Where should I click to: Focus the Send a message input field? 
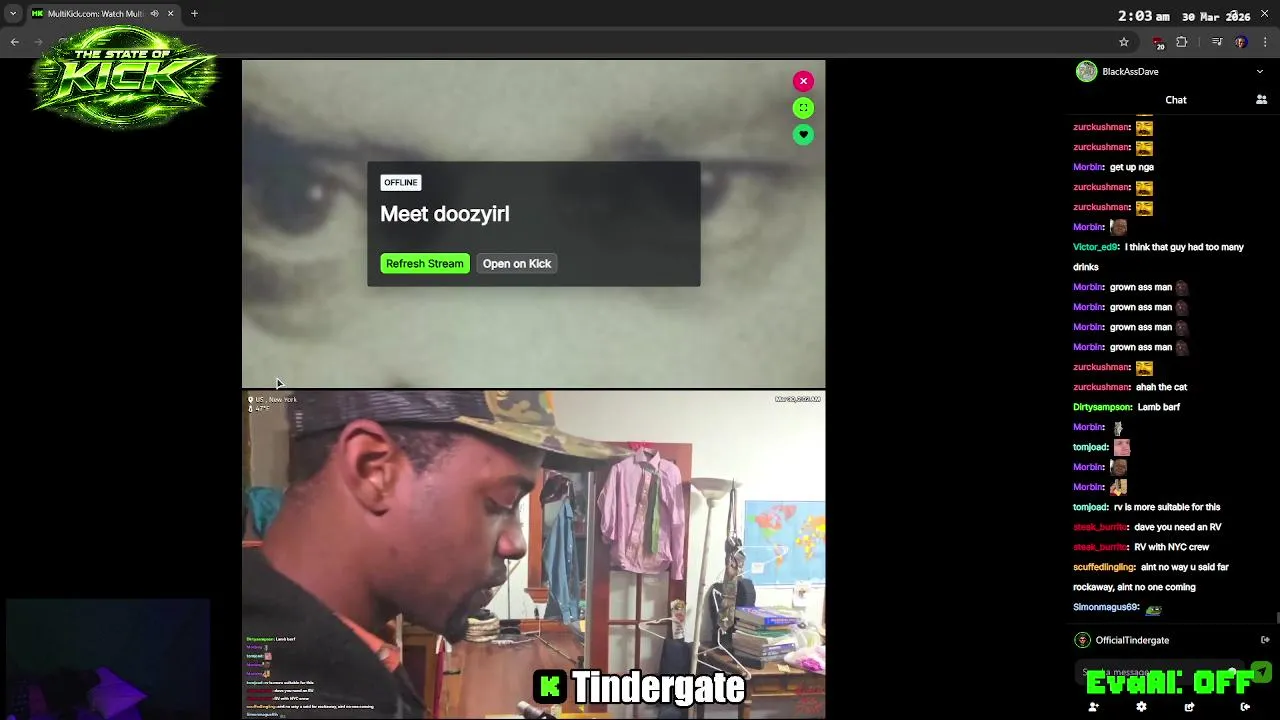(x=1160, y=672)
